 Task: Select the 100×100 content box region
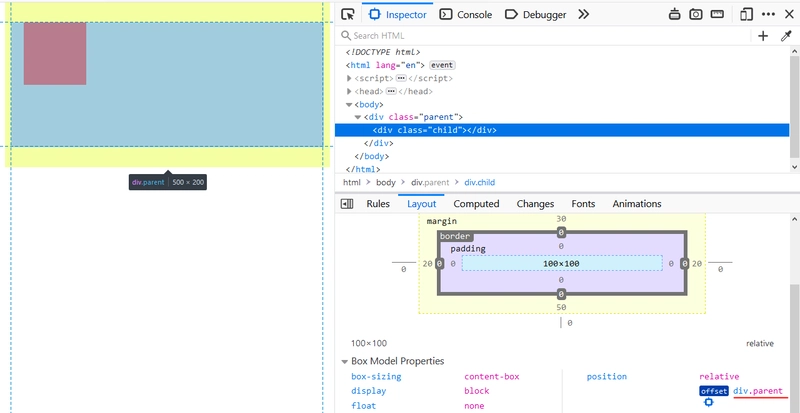point(561,263)
